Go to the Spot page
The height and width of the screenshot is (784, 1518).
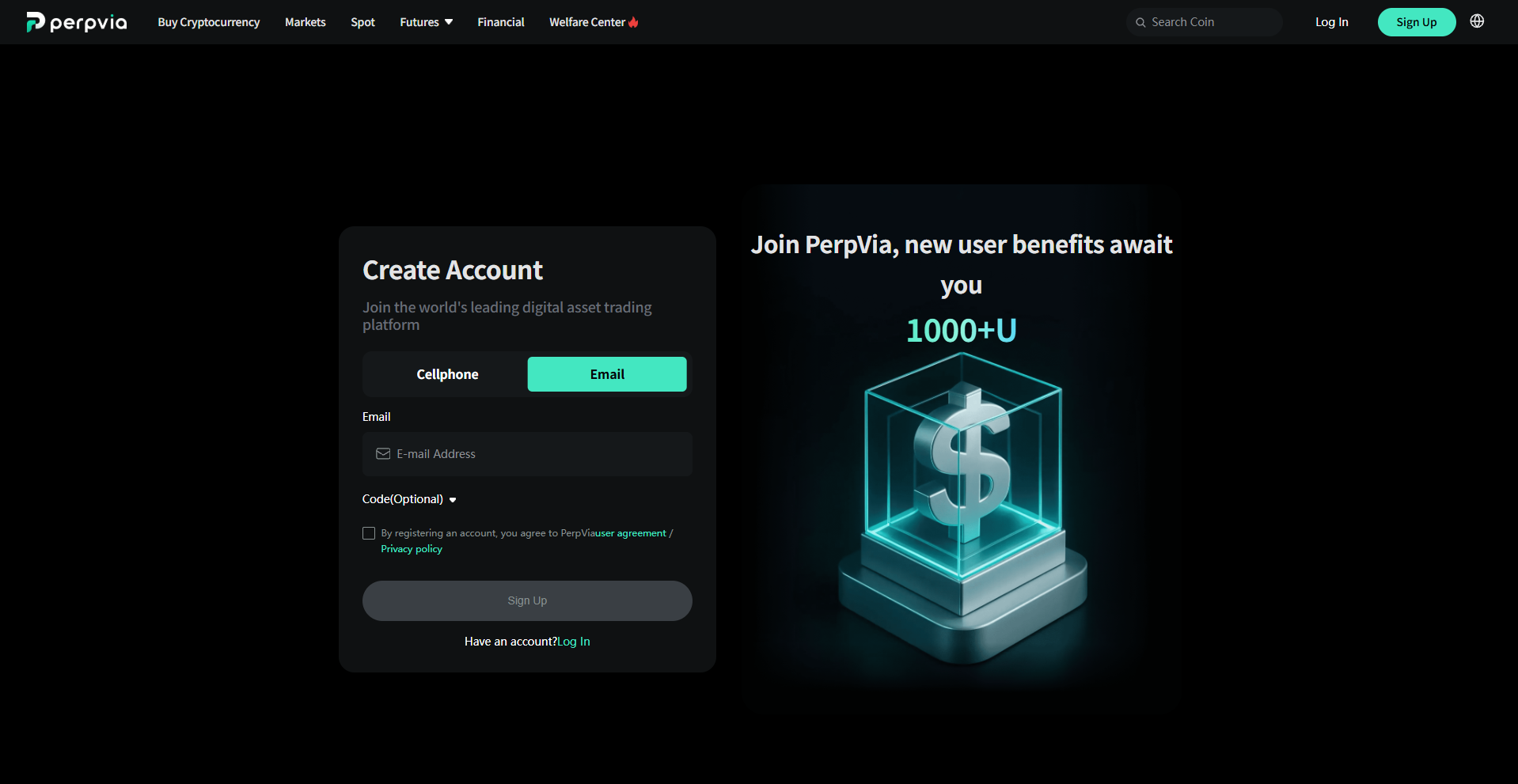[363, 22]
